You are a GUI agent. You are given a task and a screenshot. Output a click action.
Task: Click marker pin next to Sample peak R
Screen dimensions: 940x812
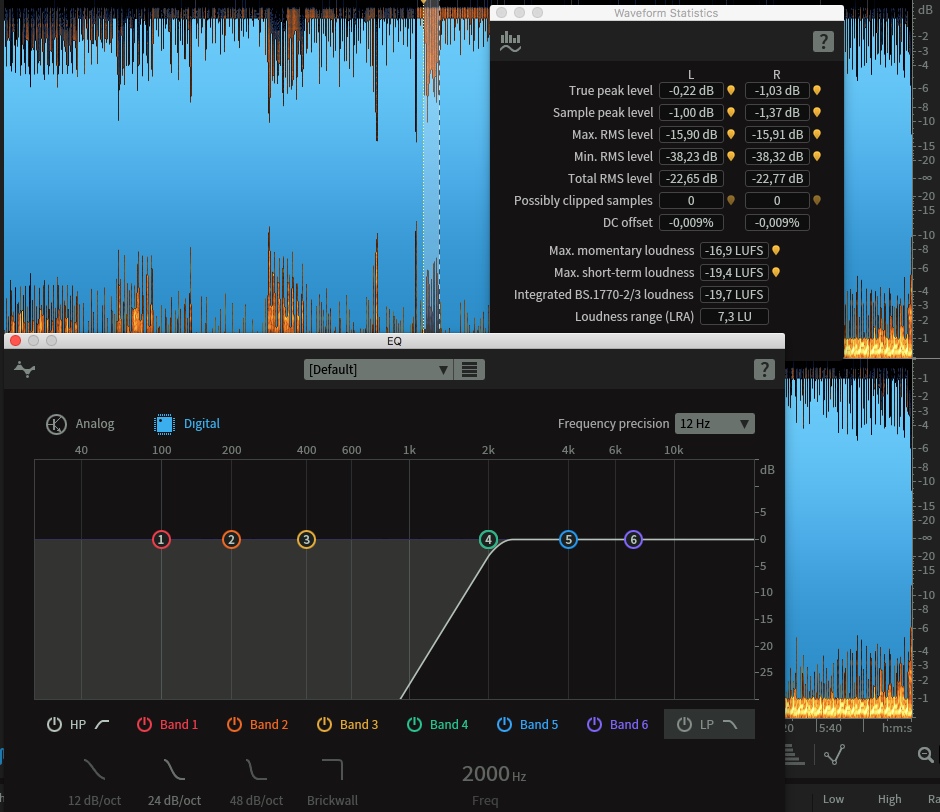817,112
